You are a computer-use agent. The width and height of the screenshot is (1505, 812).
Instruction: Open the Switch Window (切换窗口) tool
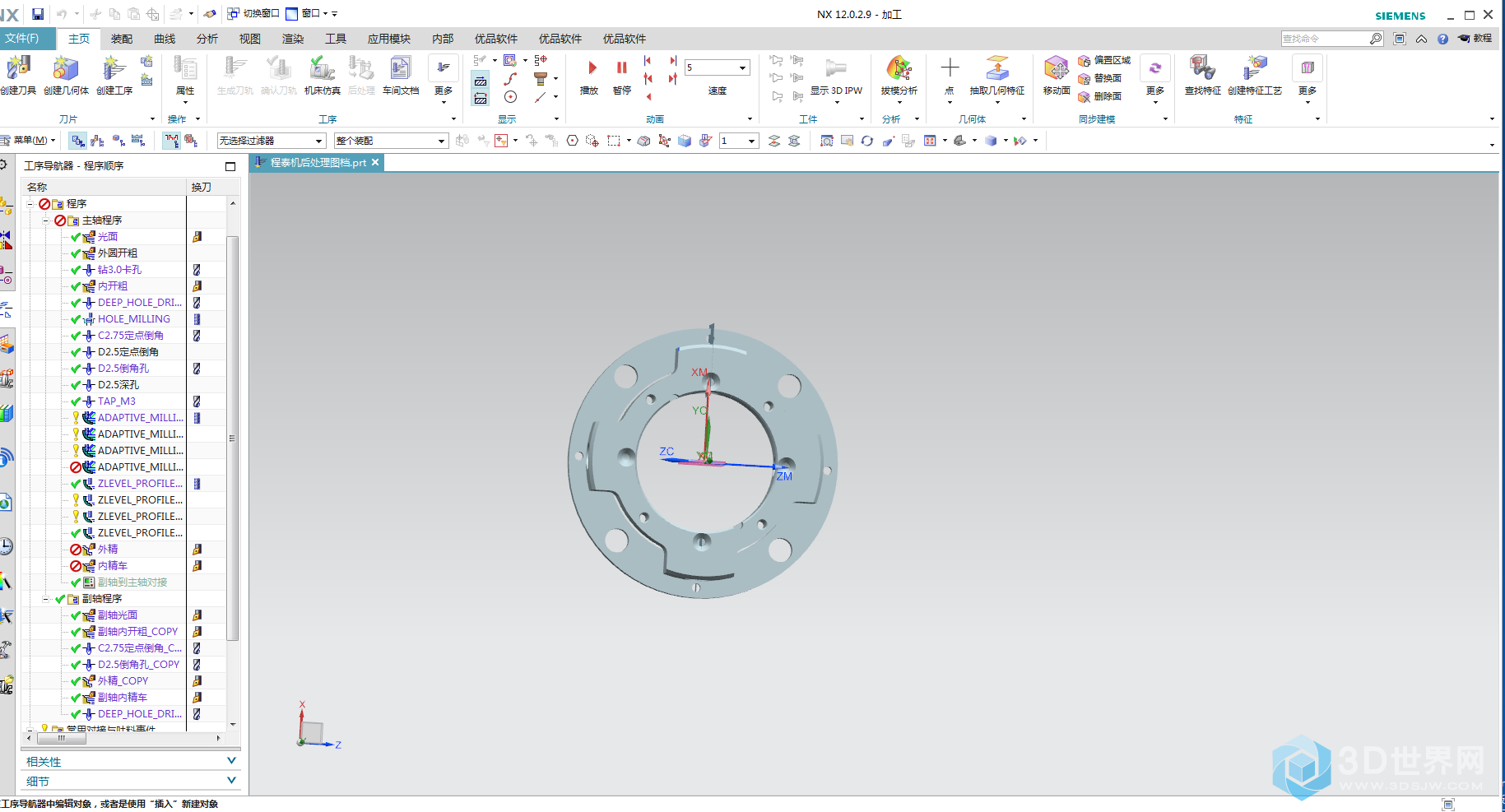(x=253, y=13)
